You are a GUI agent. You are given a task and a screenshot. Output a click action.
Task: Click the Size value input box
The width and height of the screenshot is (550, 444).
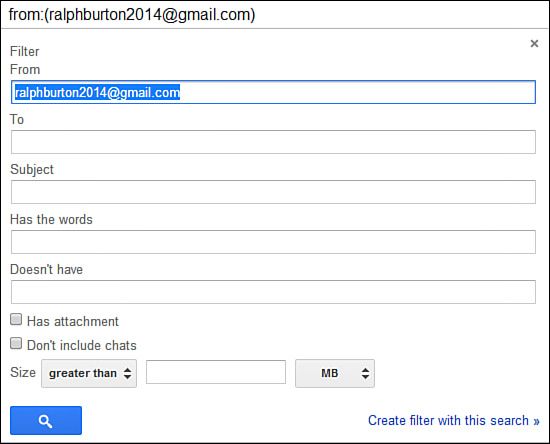click(x=216, y=372)
